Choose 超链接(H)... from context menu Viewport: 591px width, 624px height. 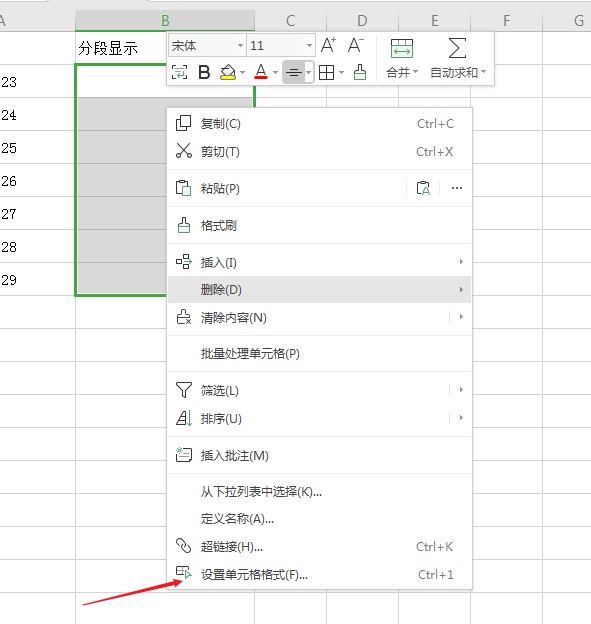pyautogui.click(x=320, y=547)
